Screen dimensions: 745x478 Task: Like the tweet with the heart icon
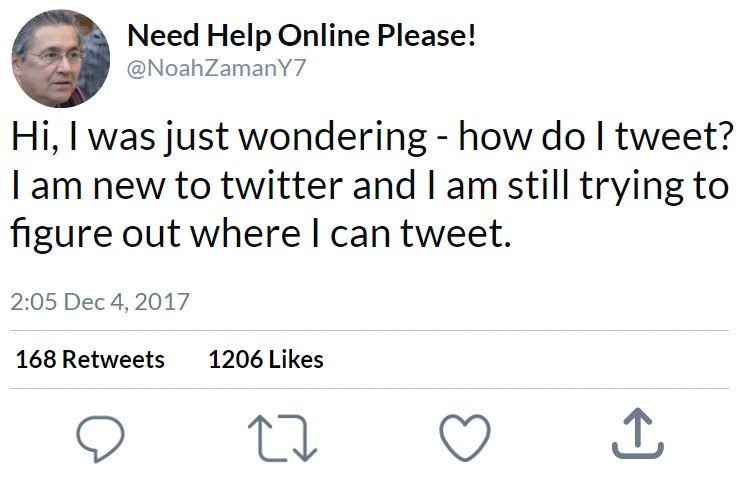(465, 436)
